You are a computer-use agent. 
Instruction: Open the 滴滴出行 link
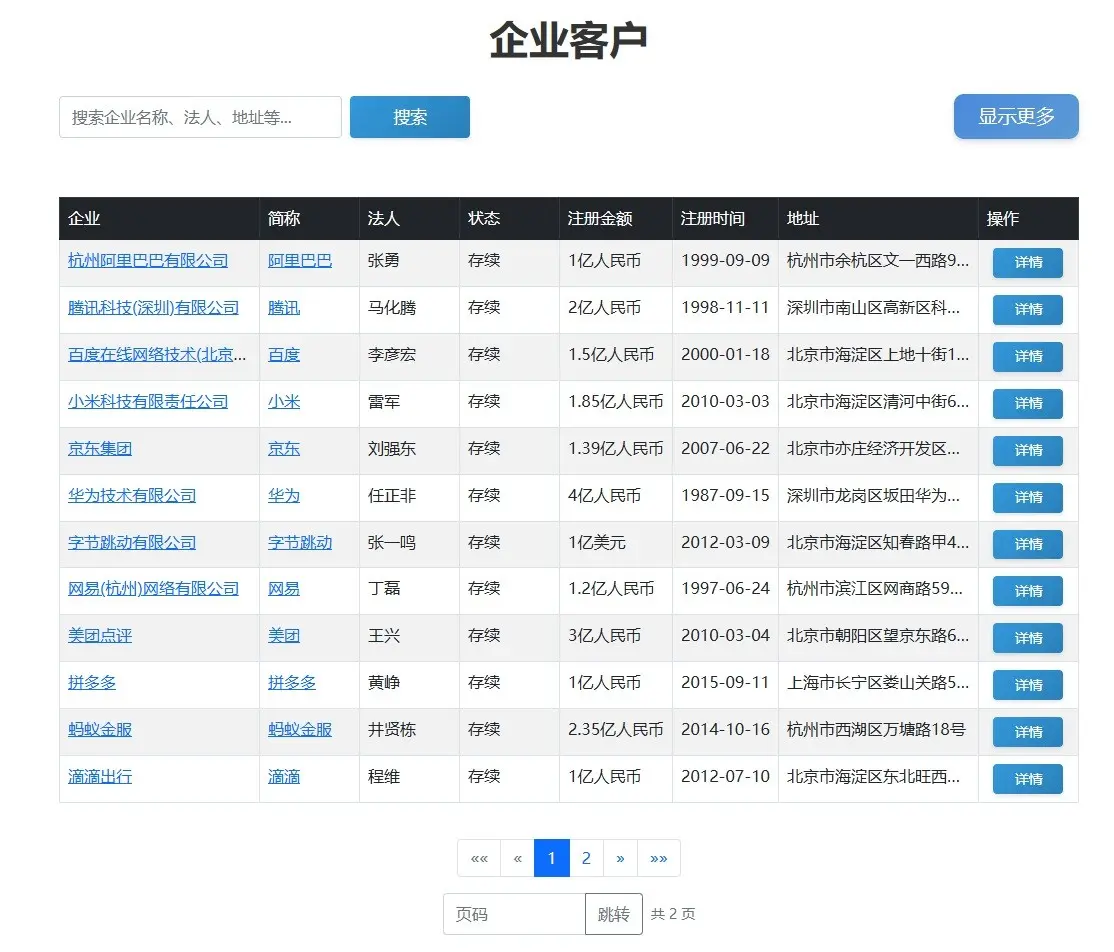pos(100,777)
